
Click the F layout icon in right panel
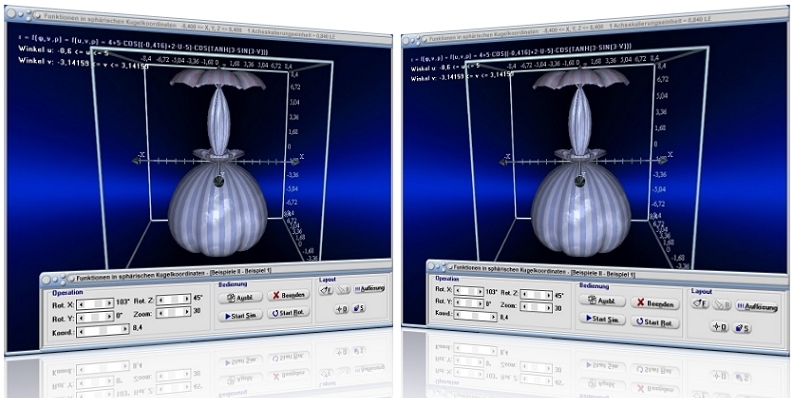700,304
